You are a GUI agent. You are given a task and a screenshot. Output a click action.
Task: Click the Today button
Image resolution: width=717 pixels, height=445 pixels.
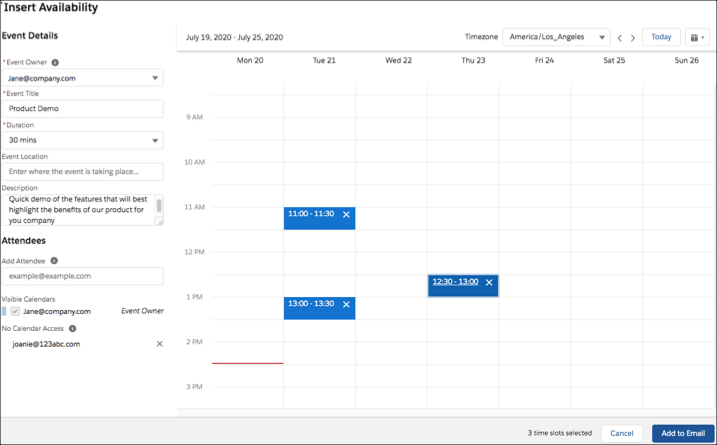661,37
